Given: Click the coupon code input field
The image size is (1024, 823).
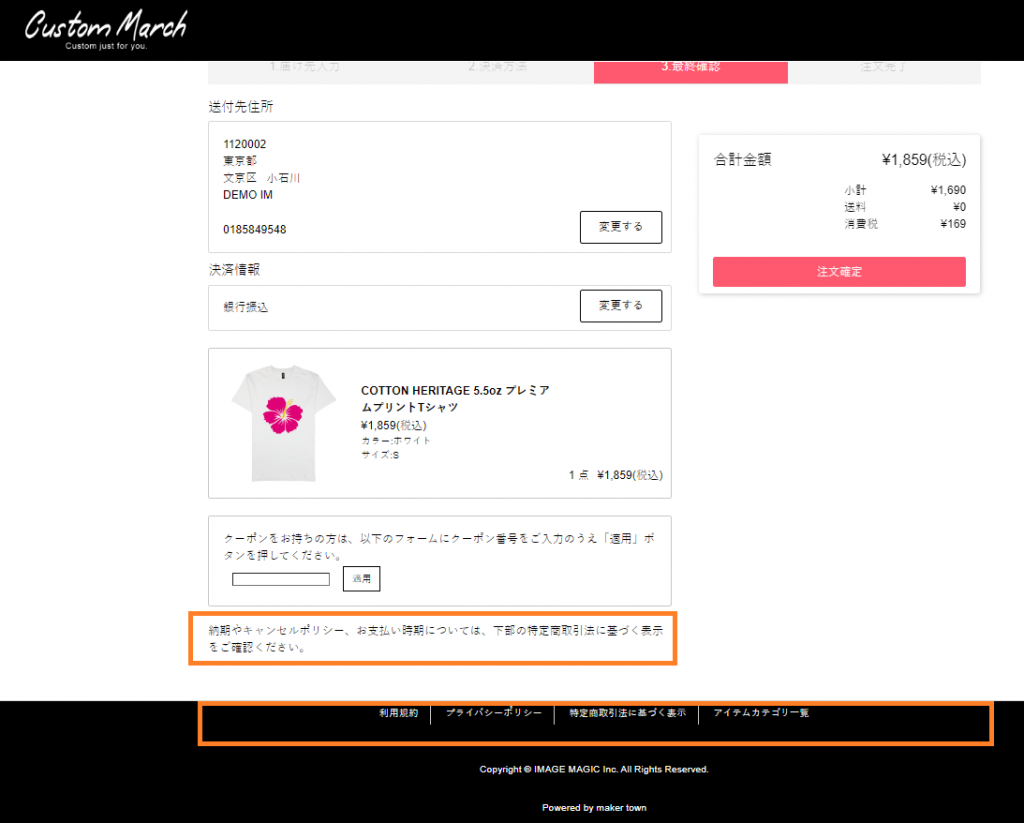Looking at the screenshot, I should (281, 579).
